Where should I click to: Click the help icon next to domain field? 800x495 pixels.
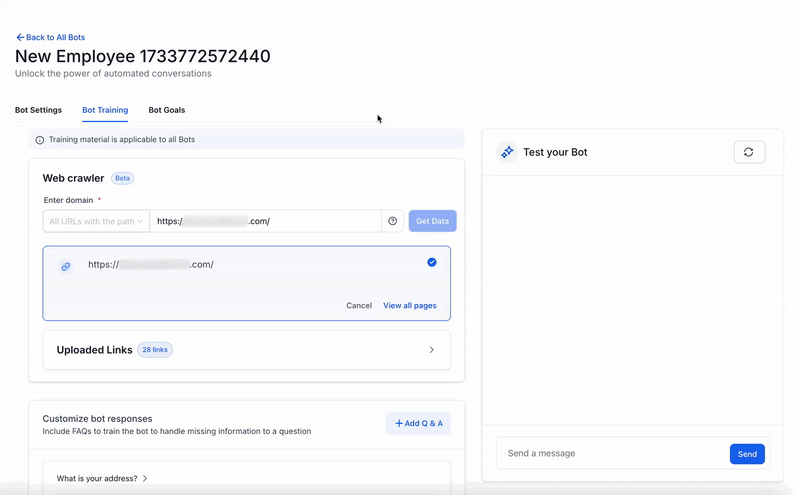pos(392,221)
